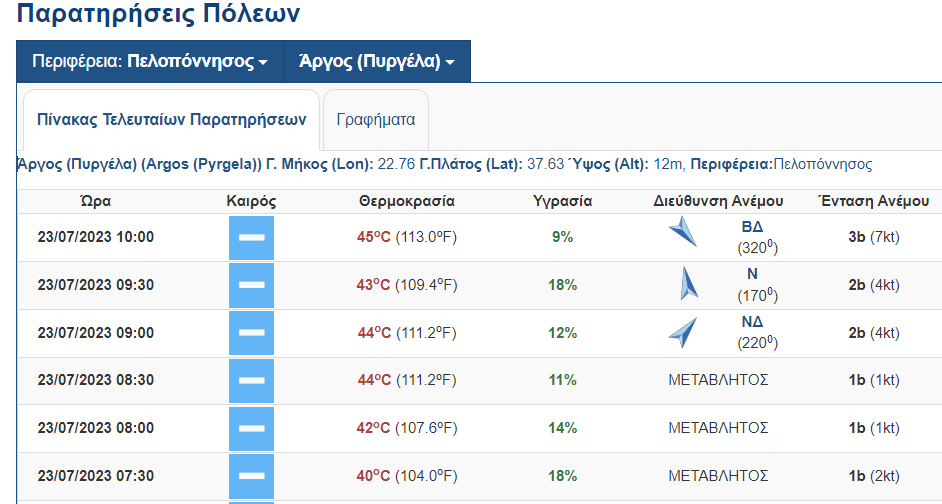Click the 23/07/2023 10:00 timestamp

click(x=96, y=237)
